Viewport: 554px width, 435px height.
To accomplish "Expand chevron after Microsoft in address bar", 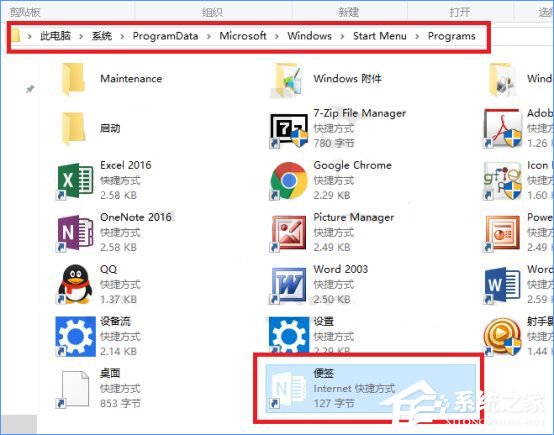I will click(x=276, y=36).
